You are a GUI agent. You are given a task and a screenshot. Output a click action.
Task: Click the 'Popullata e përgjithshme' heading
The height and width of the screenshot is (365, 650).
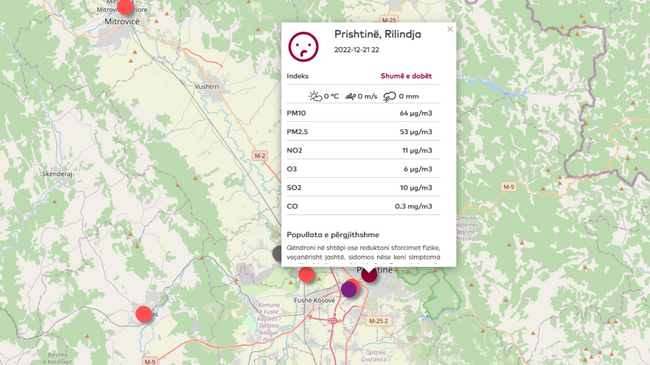pos(333,235)
